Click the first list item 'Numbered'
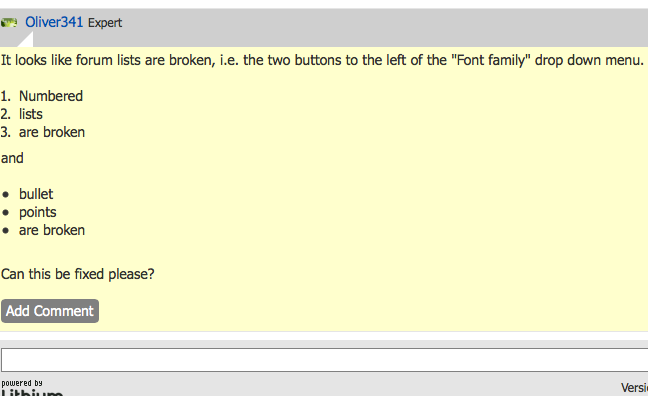This screenshot has height=396, width=648. 51,96
